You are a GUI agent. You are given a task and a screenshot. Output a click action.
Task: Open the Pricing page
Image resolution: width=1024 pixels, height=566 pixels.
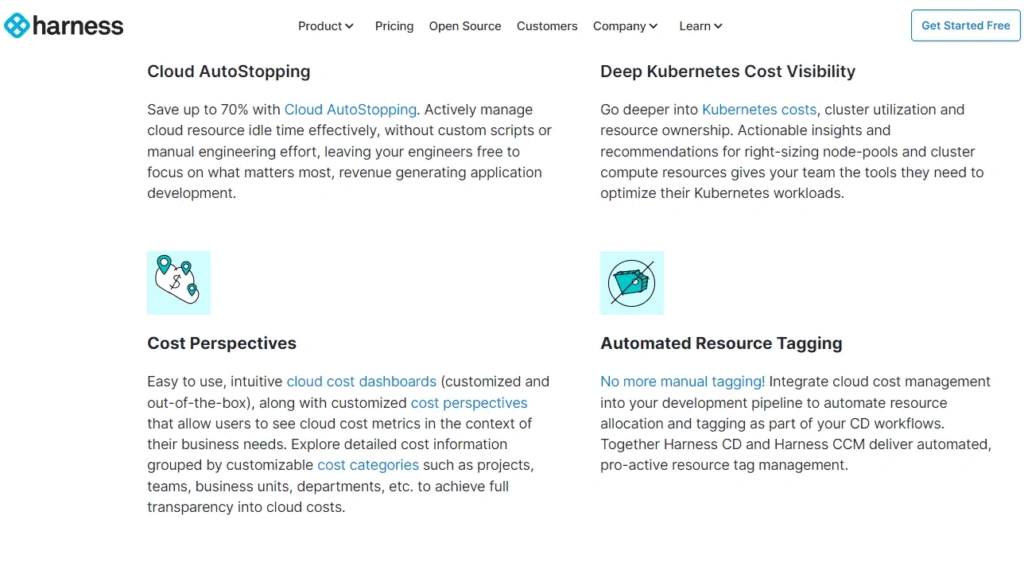(x=394, y=26)
